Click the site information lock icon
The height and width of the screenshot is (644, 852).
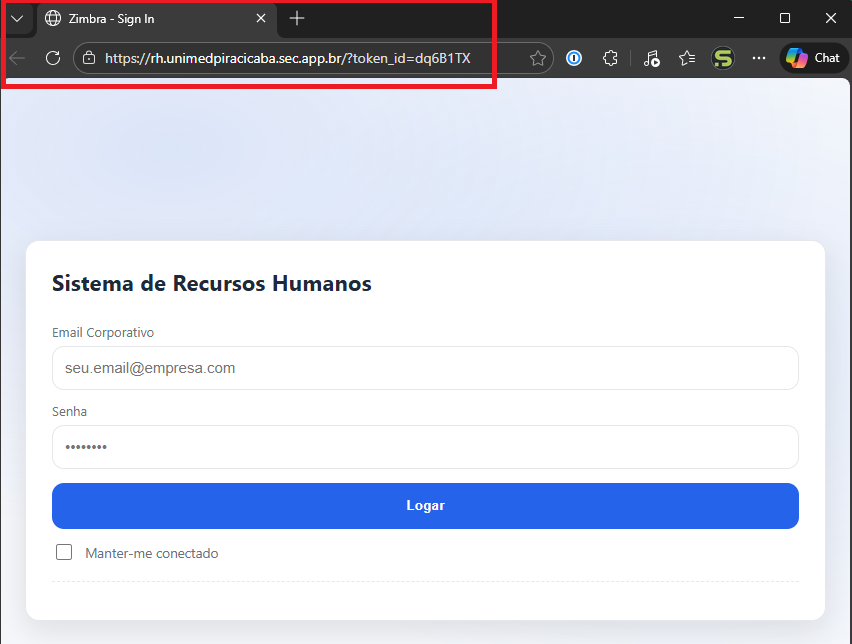click(89, 58)
